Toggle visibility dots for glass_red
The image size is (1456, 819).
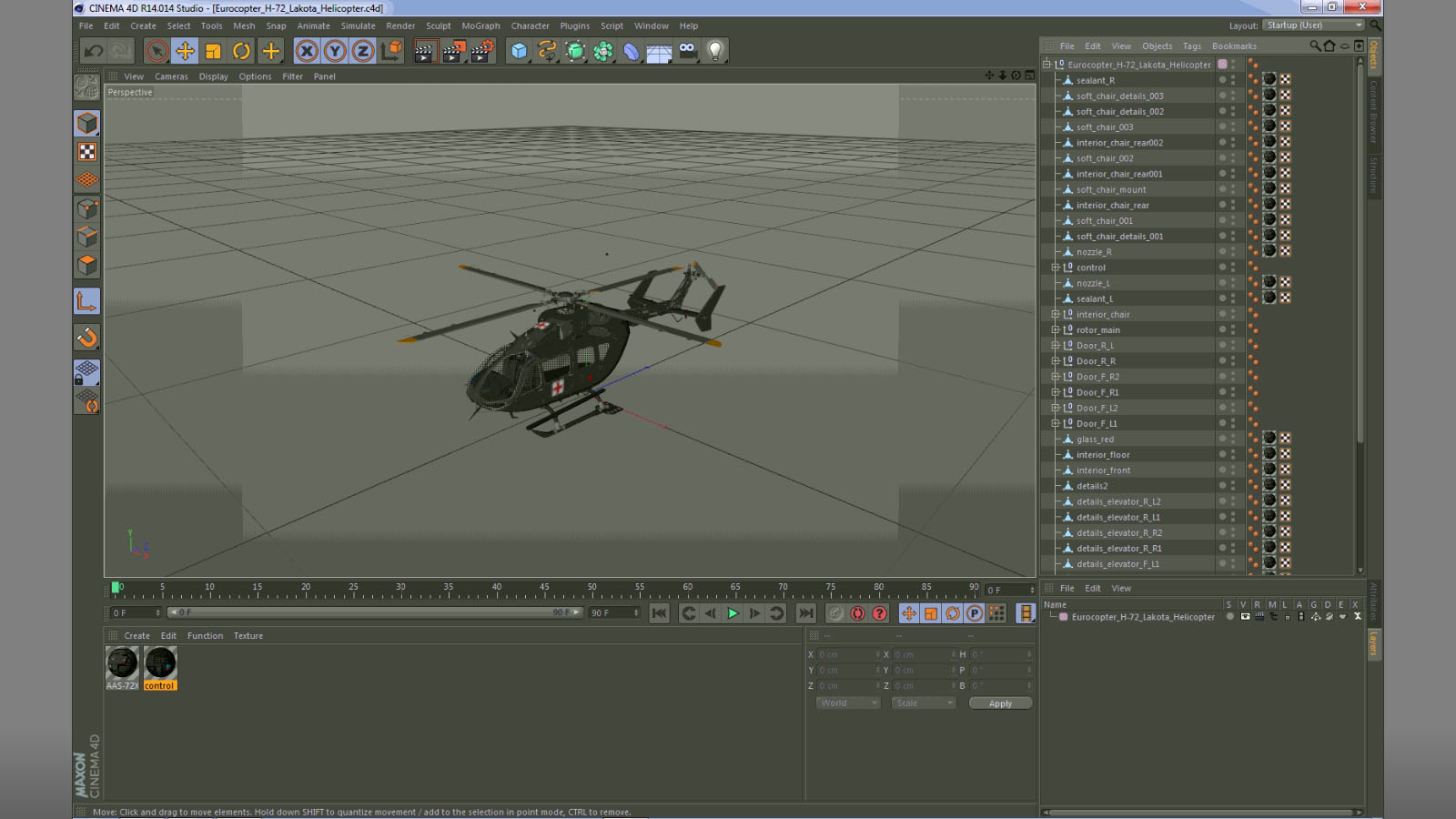[1233, 439]
